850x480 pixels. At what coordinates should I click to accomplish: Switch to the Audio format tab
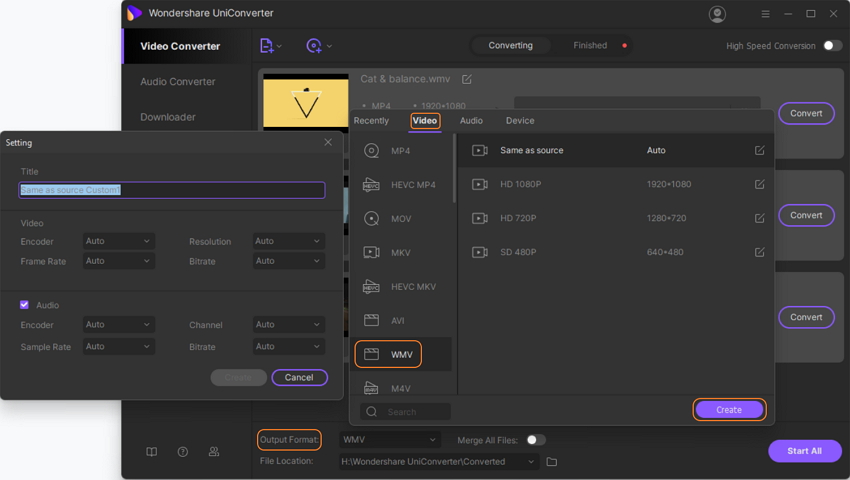(471, 121)
